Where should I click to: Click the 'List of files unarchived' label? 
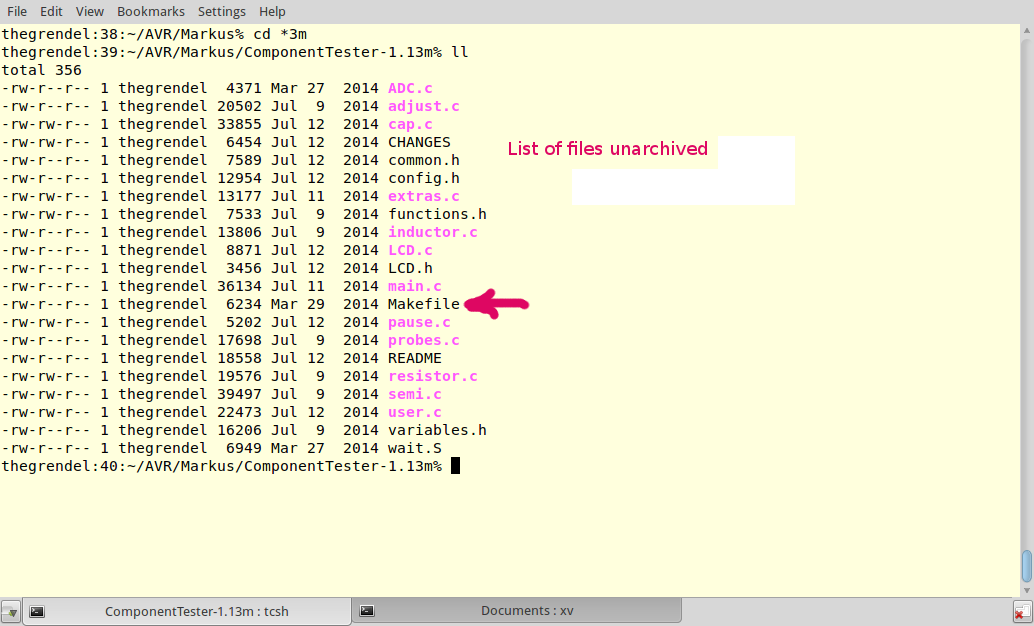click(x=608, y=149)
